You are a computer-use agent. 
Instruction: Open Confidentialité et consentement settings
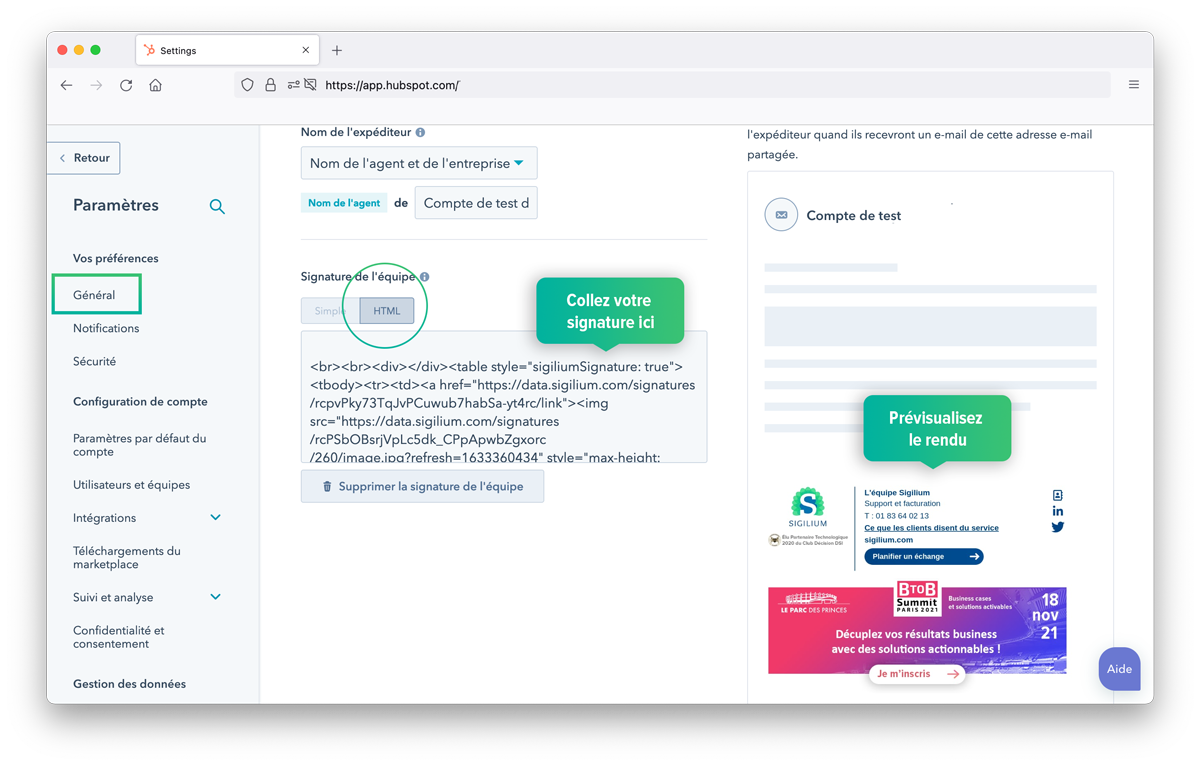point(118,637)
